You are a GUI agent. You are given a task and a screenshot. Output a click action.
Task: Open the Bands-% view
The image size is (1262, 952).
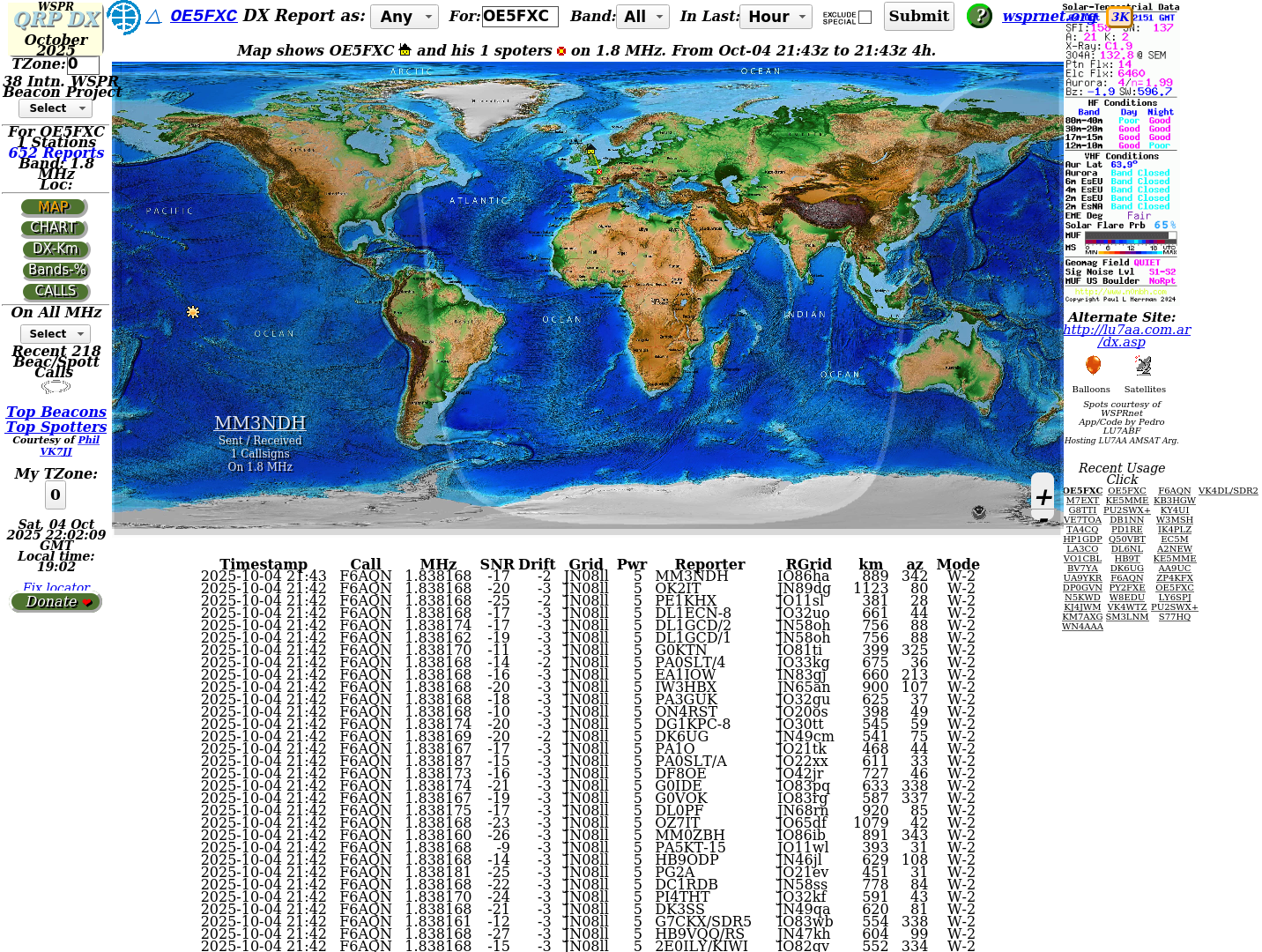56,271
